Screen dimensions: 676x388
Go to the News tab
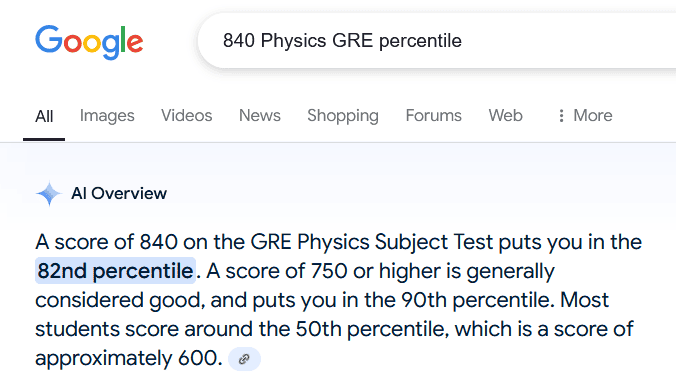260,116
